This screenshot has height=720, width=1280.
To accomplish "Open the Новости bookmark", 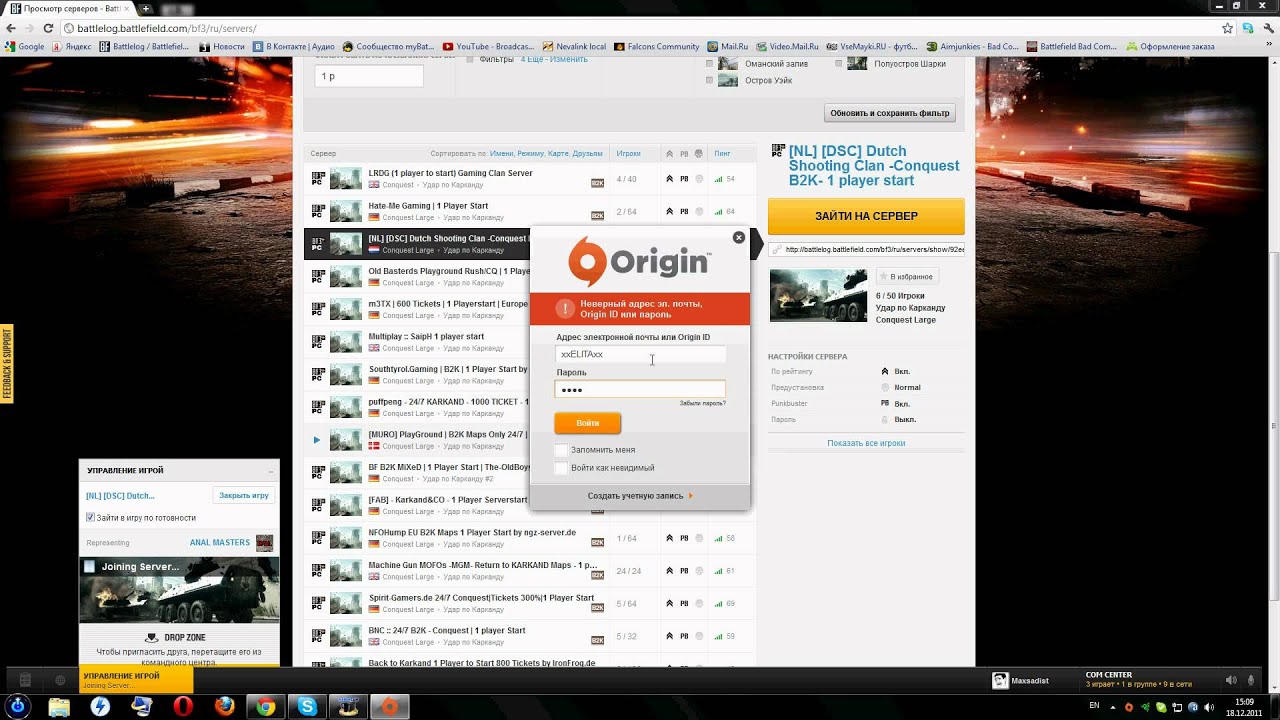I will [x=221, y=46].
